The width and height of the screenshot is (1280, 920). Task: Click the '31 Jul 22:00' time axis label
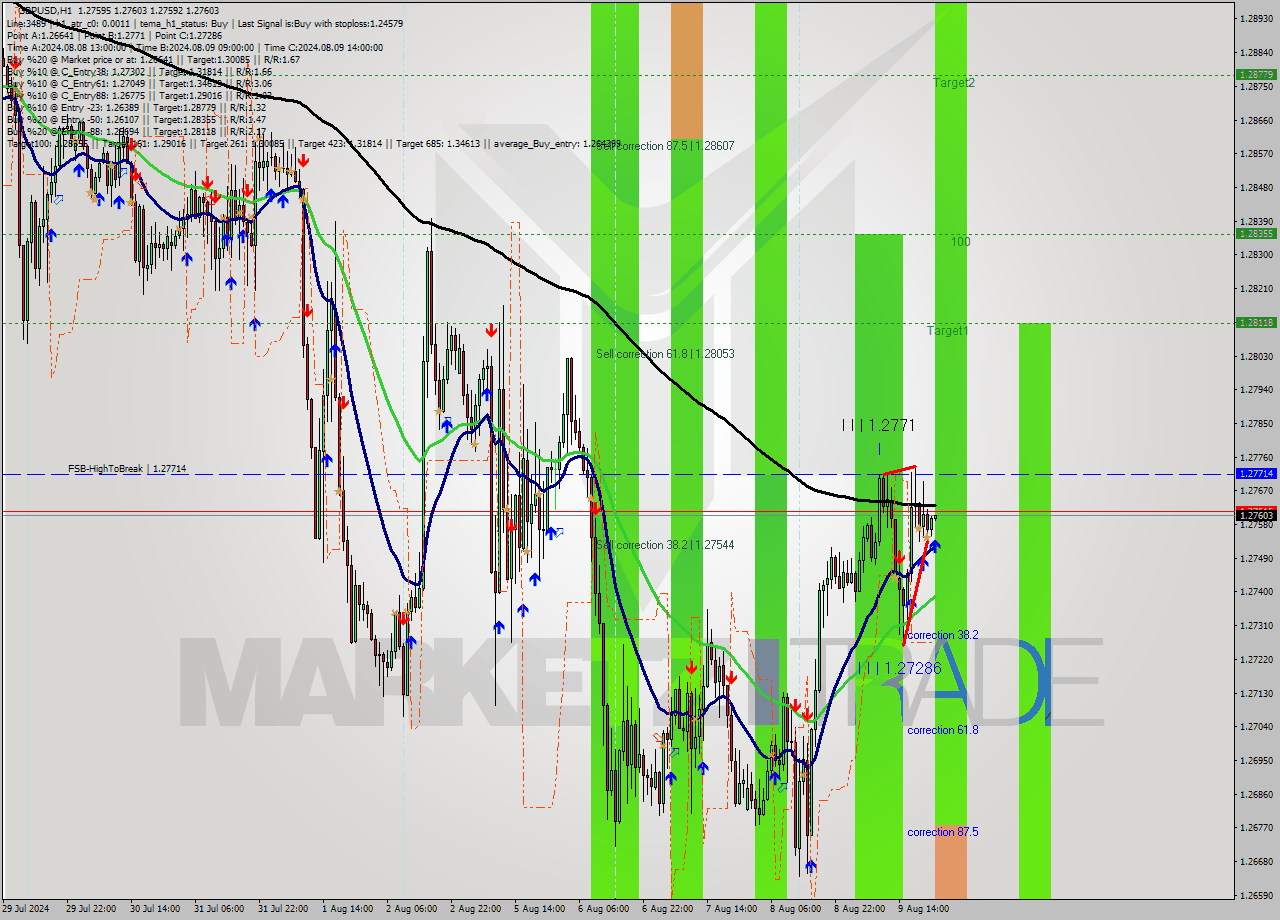coord(283,909)
